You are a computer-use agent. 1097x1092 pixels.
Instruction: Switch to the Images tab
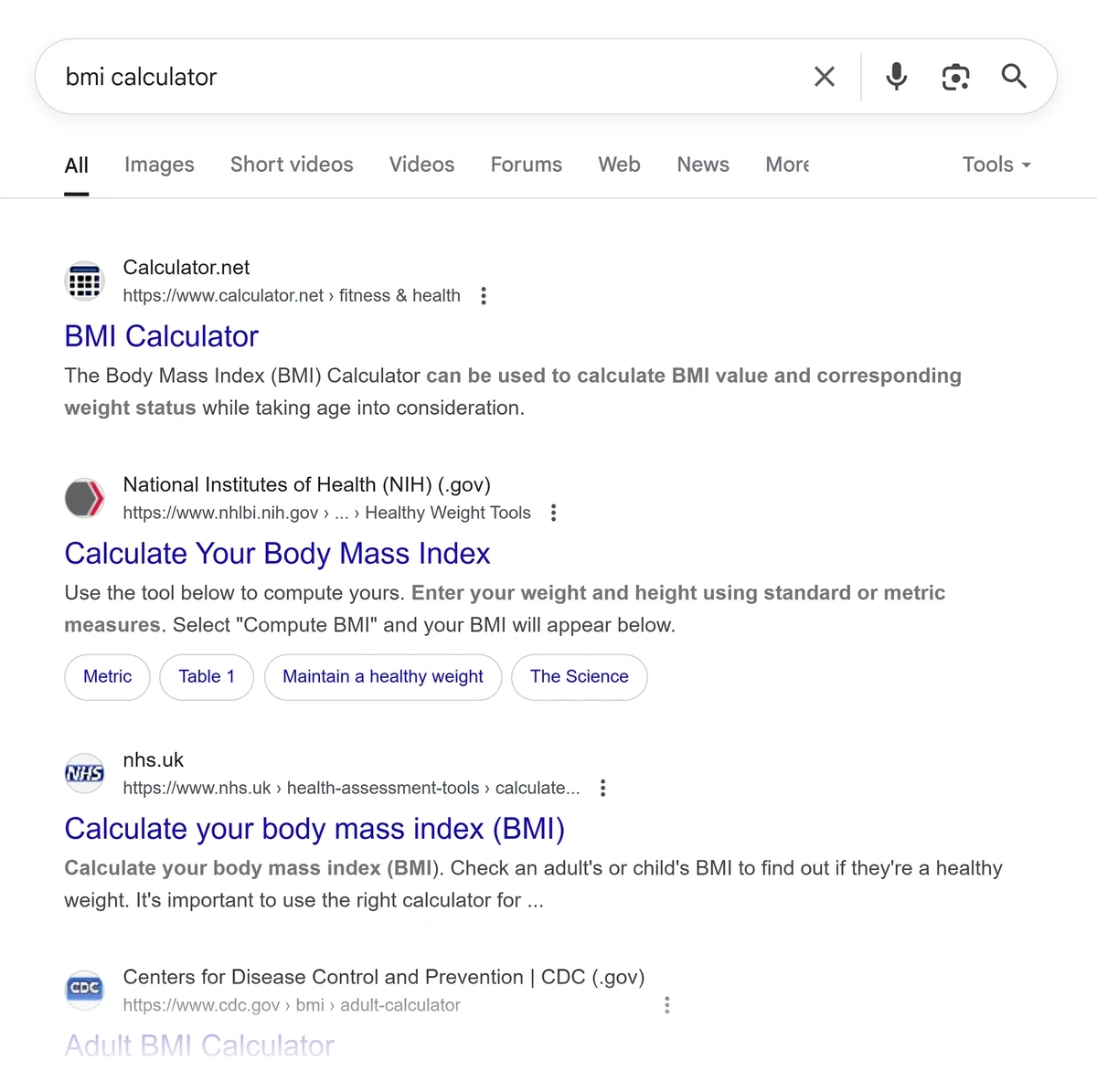(159, 164)
